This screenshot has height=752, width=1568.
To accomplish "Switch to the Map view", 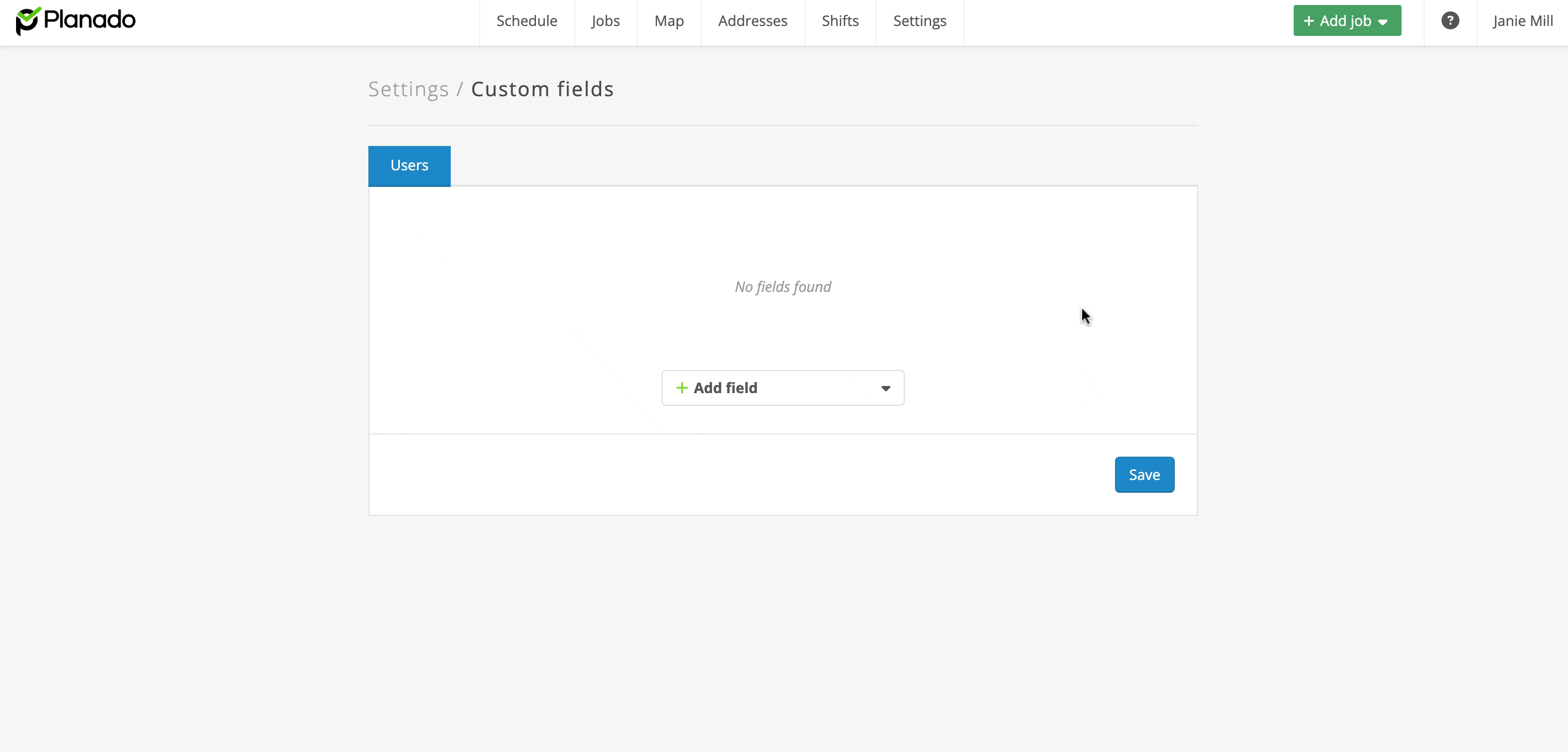I will (x=669, y=22).
